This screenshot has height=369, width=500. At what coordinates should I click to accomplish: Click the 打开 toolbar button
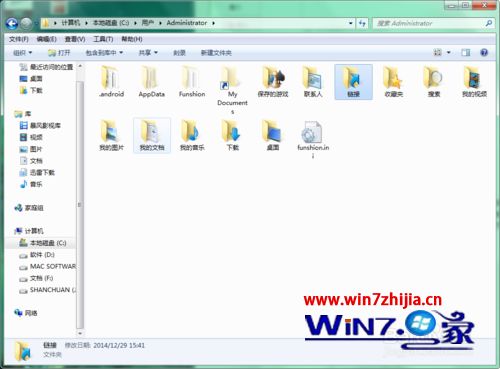59,53
